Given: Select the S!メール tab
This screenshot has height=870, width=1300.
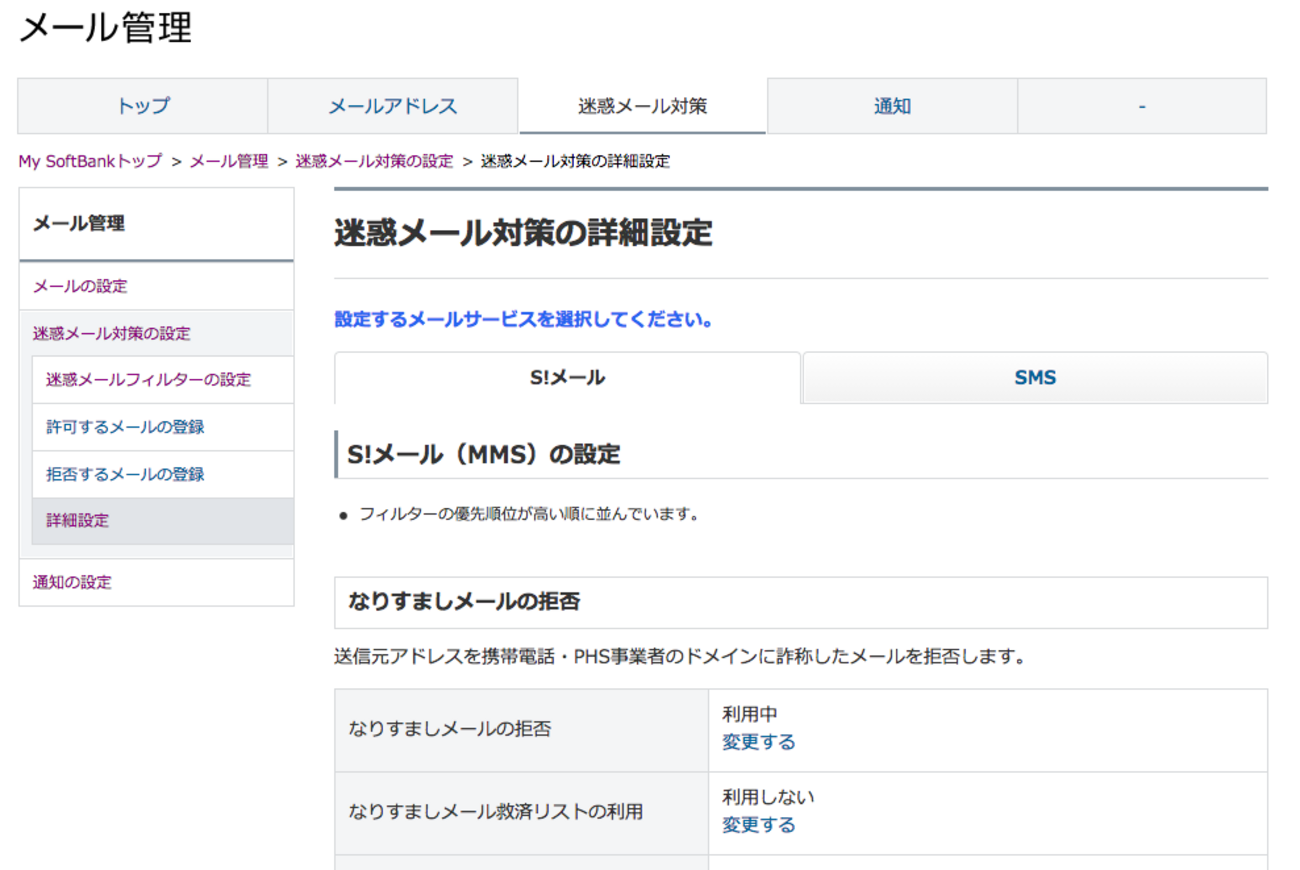Looking at the screenshot, I should pyautogui.click(x=567, y=377).
